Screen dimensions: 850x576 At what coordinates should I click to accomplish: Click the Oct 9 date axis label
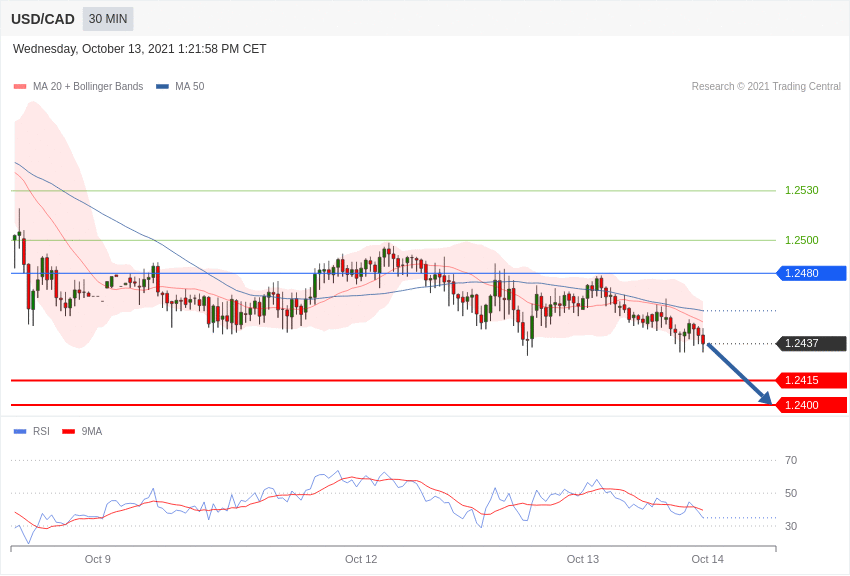point(98,559)
